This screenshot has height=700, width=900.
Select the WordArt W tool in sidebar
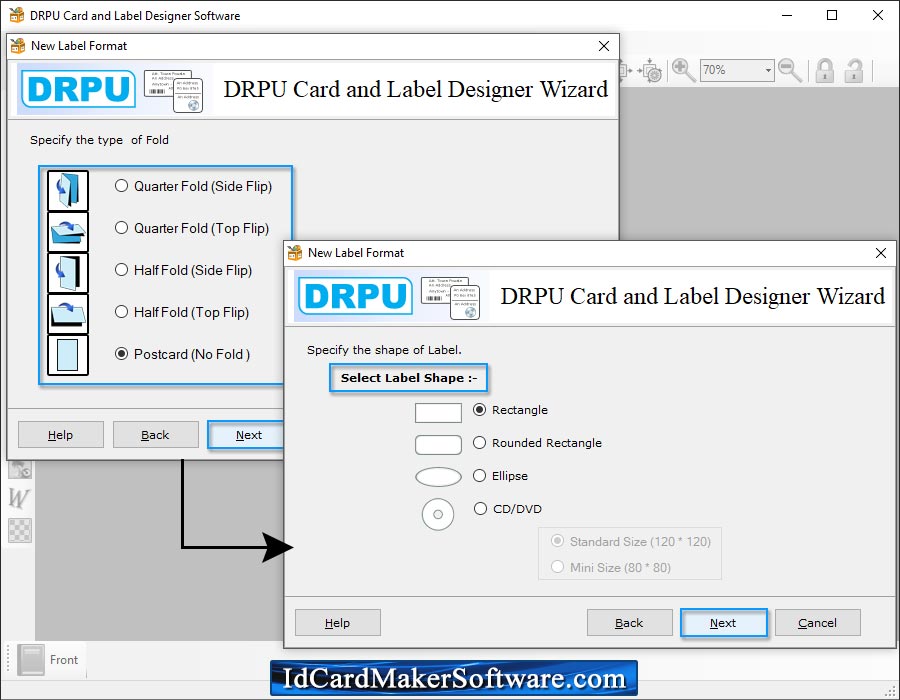19,498
